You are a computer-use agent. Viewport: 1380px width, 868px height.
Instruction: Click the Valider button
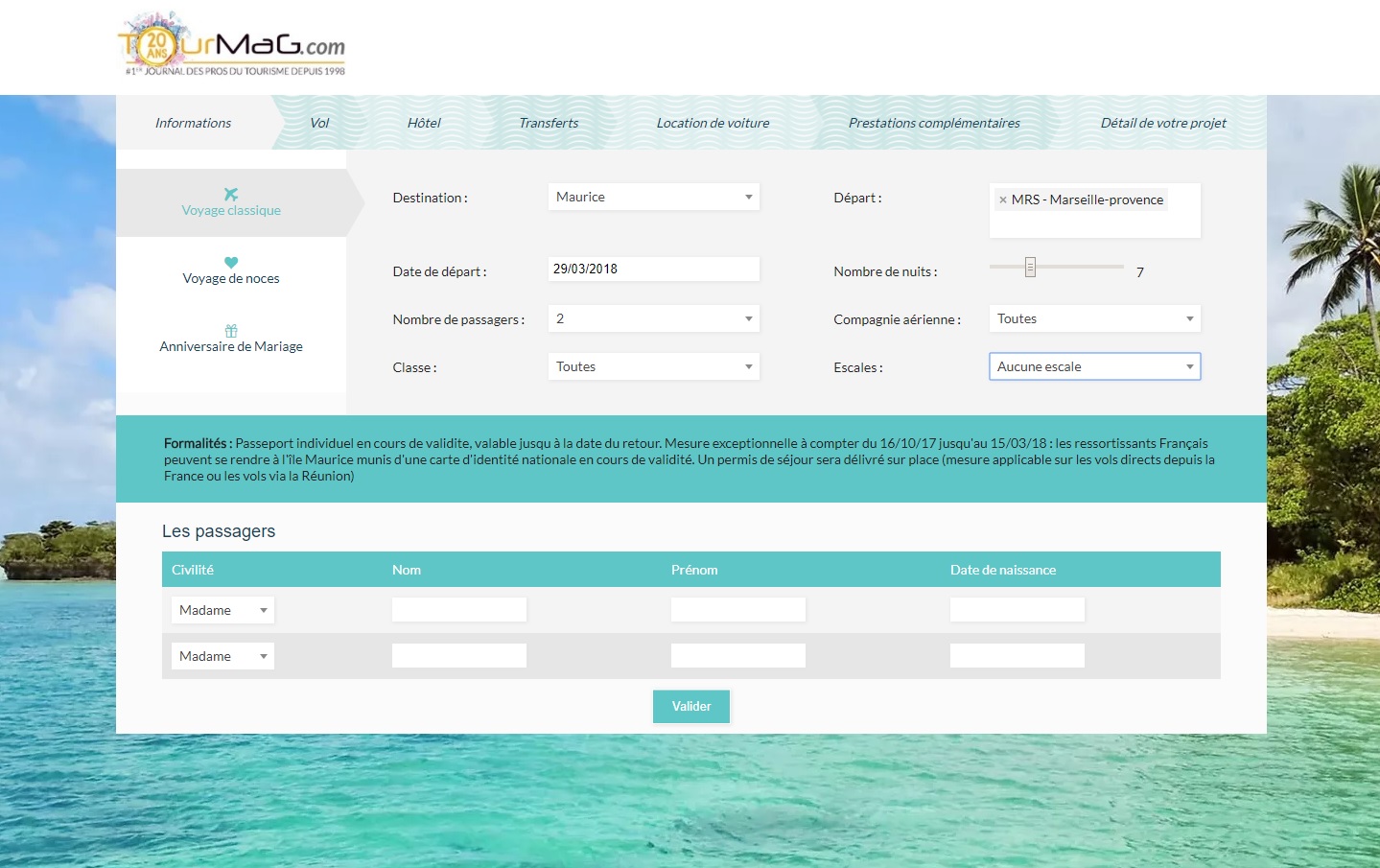coord(690,707)
